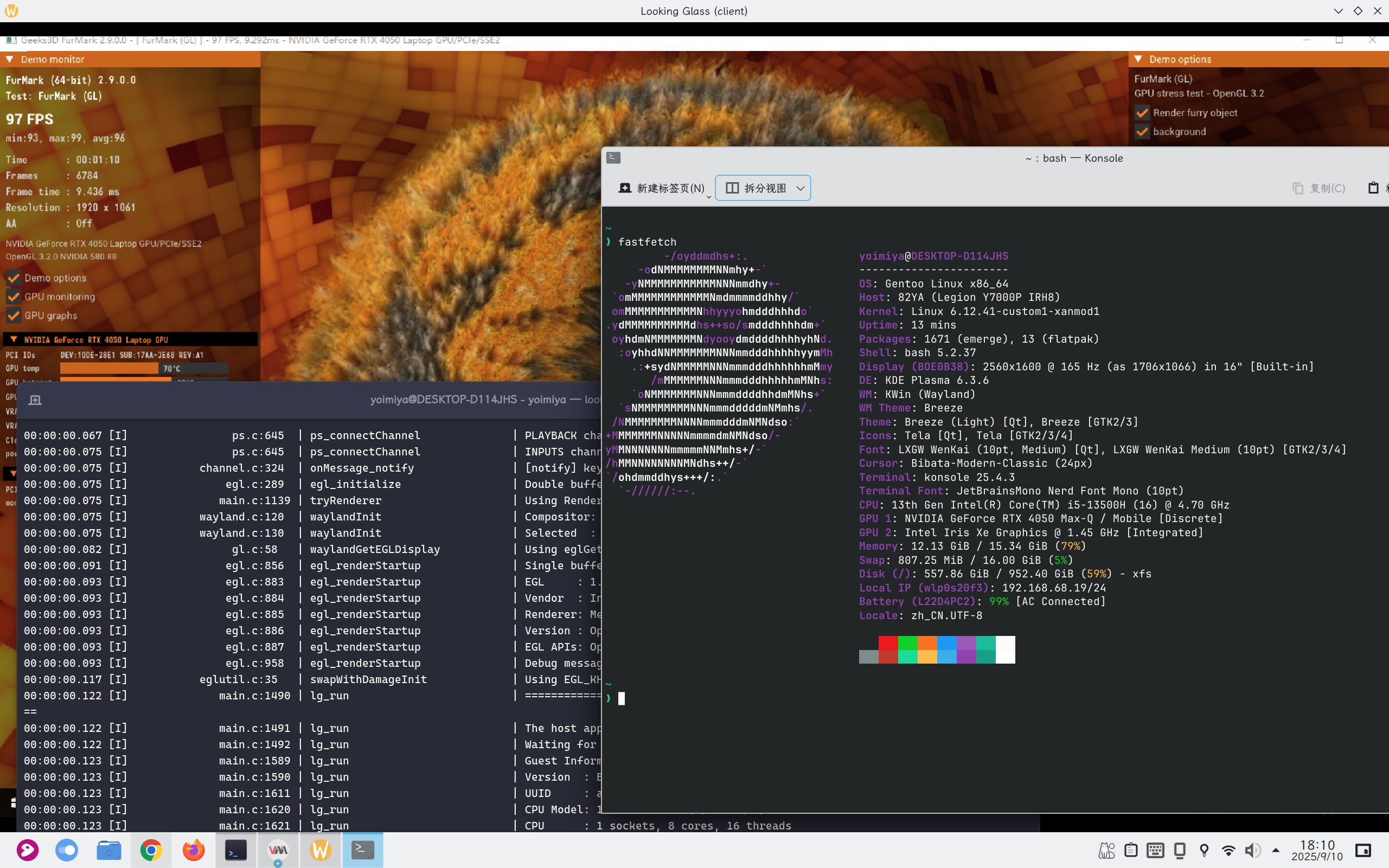Click the clipboard tray icon
1389x868 pixels.
pos(1131,850)
